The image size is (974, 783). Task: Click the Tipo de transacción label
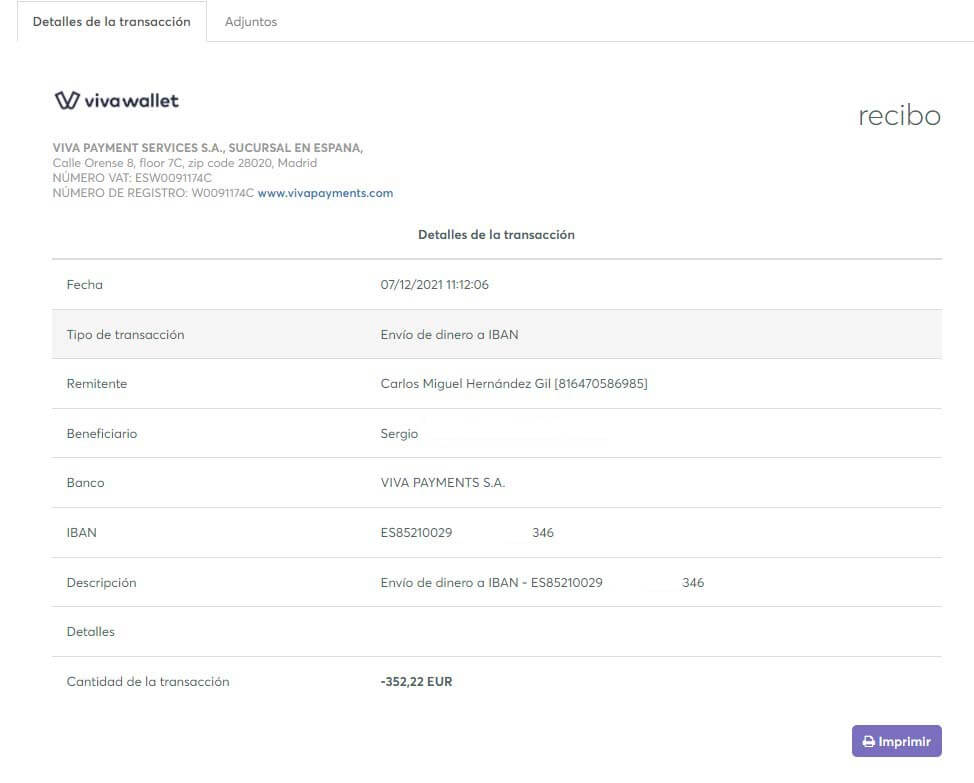[x=125, y=335]
